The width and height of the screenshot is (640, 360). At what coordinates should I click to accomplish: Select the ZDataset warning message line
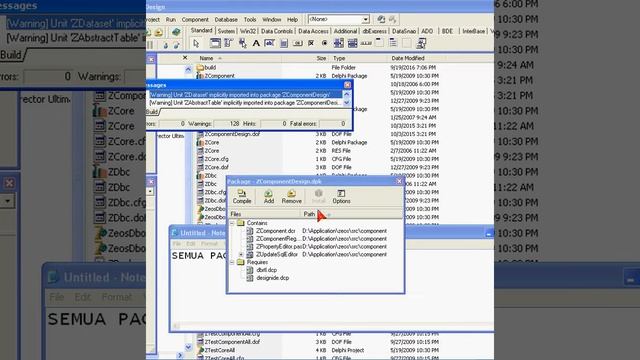point(245,95)
